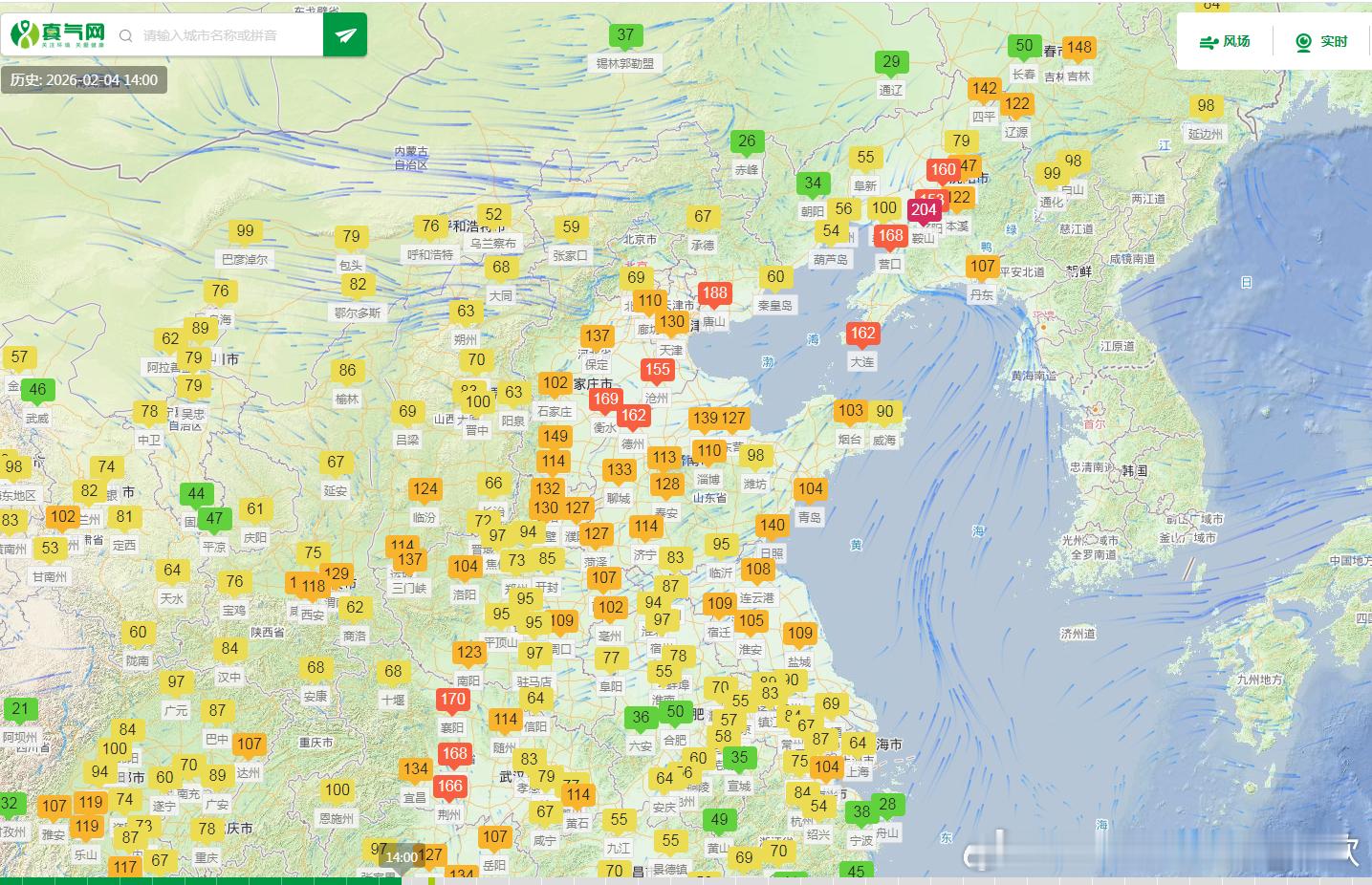Toggle the 风场 wind layer on
This screenshot has width=1372, height=885.
point(1226,41)
